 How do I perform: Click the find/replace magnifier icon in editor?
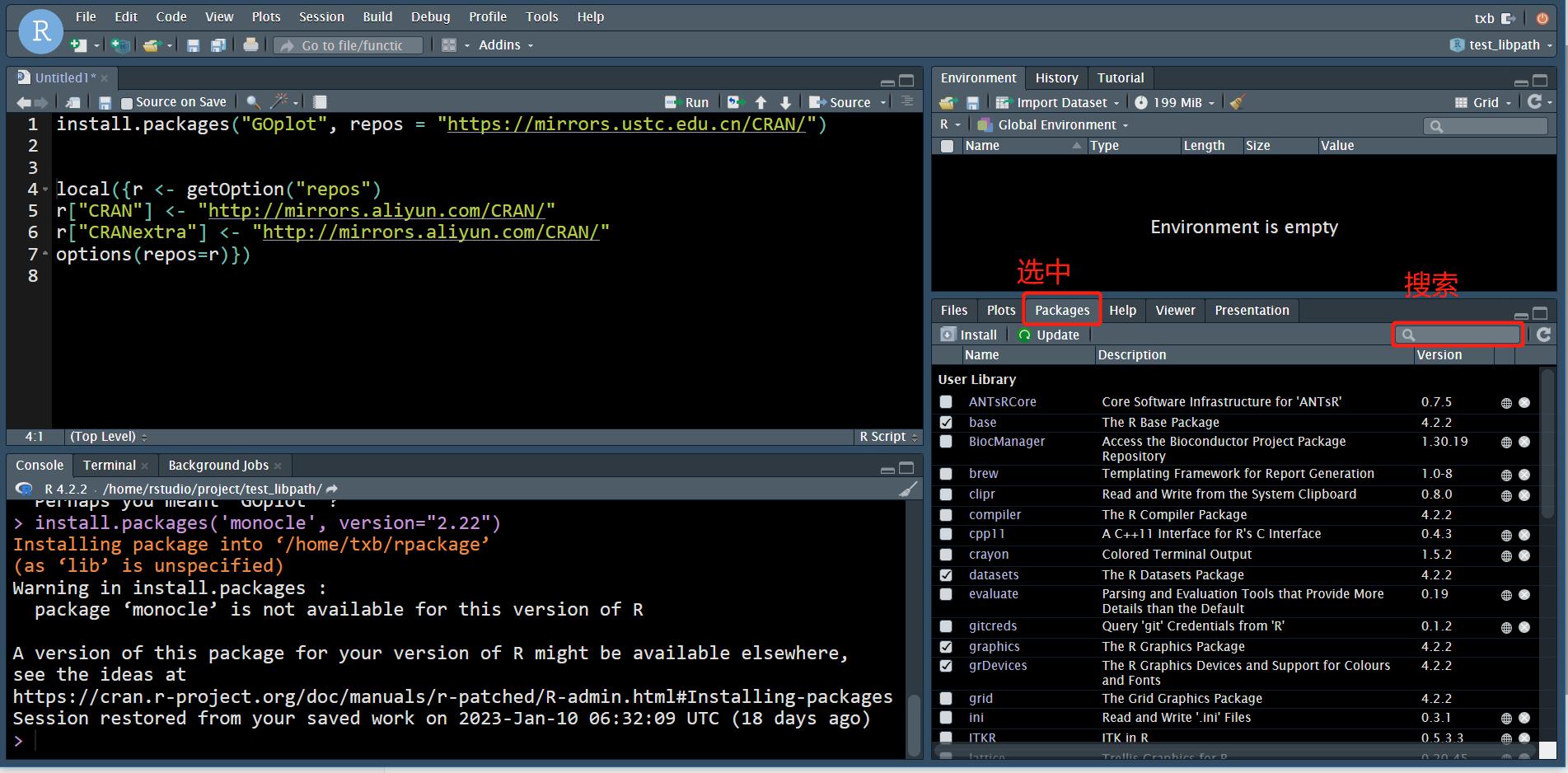pyautogui.click(x=253, y=102)
